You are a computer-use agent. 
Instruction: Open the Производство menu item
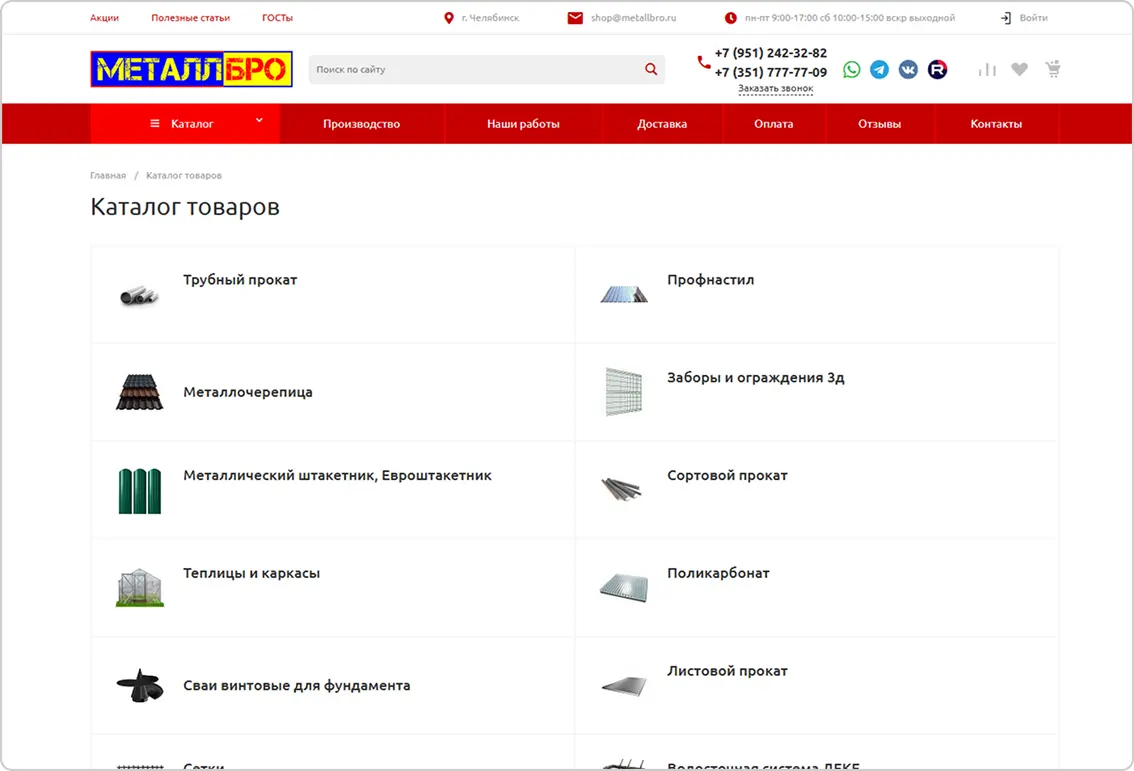(361, 124)
